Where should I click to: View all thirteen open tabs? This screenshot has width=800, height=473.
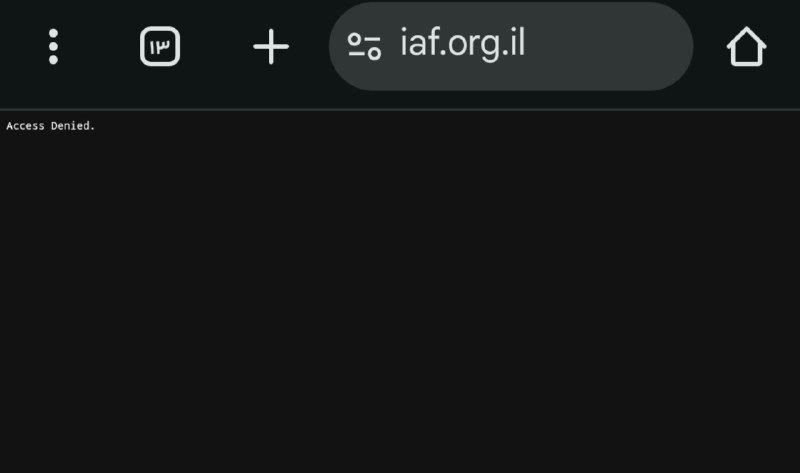point(160,46)
